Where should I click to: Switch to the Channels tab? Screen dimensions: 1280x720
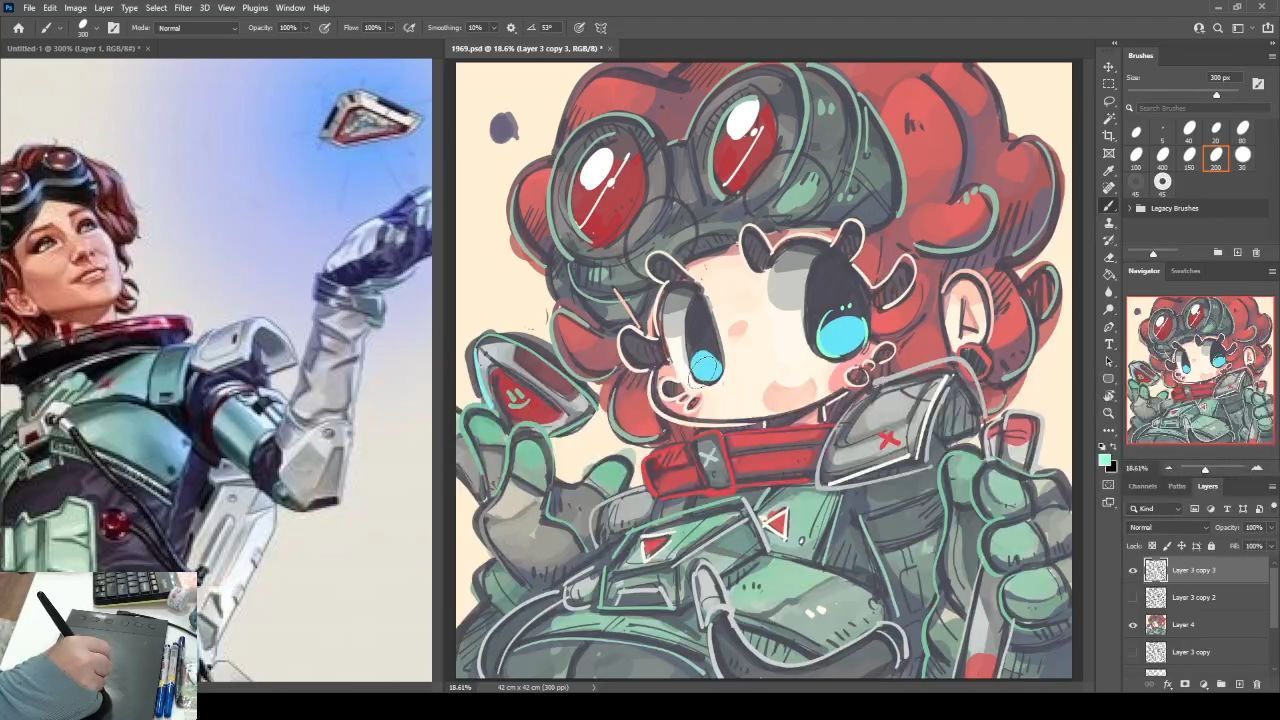(1142, 486)
